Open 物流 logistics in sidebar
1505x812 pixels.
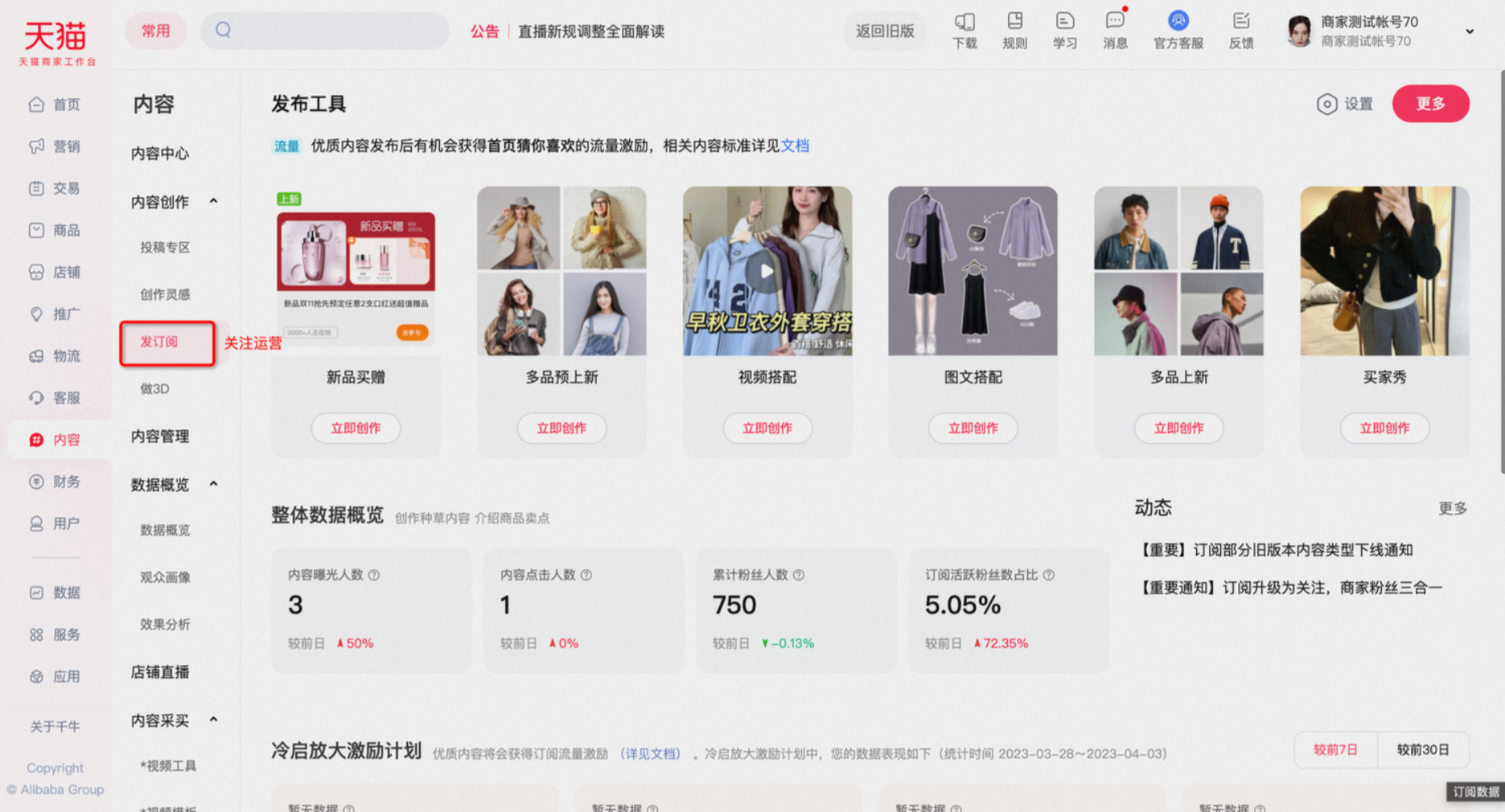point(55,355)
